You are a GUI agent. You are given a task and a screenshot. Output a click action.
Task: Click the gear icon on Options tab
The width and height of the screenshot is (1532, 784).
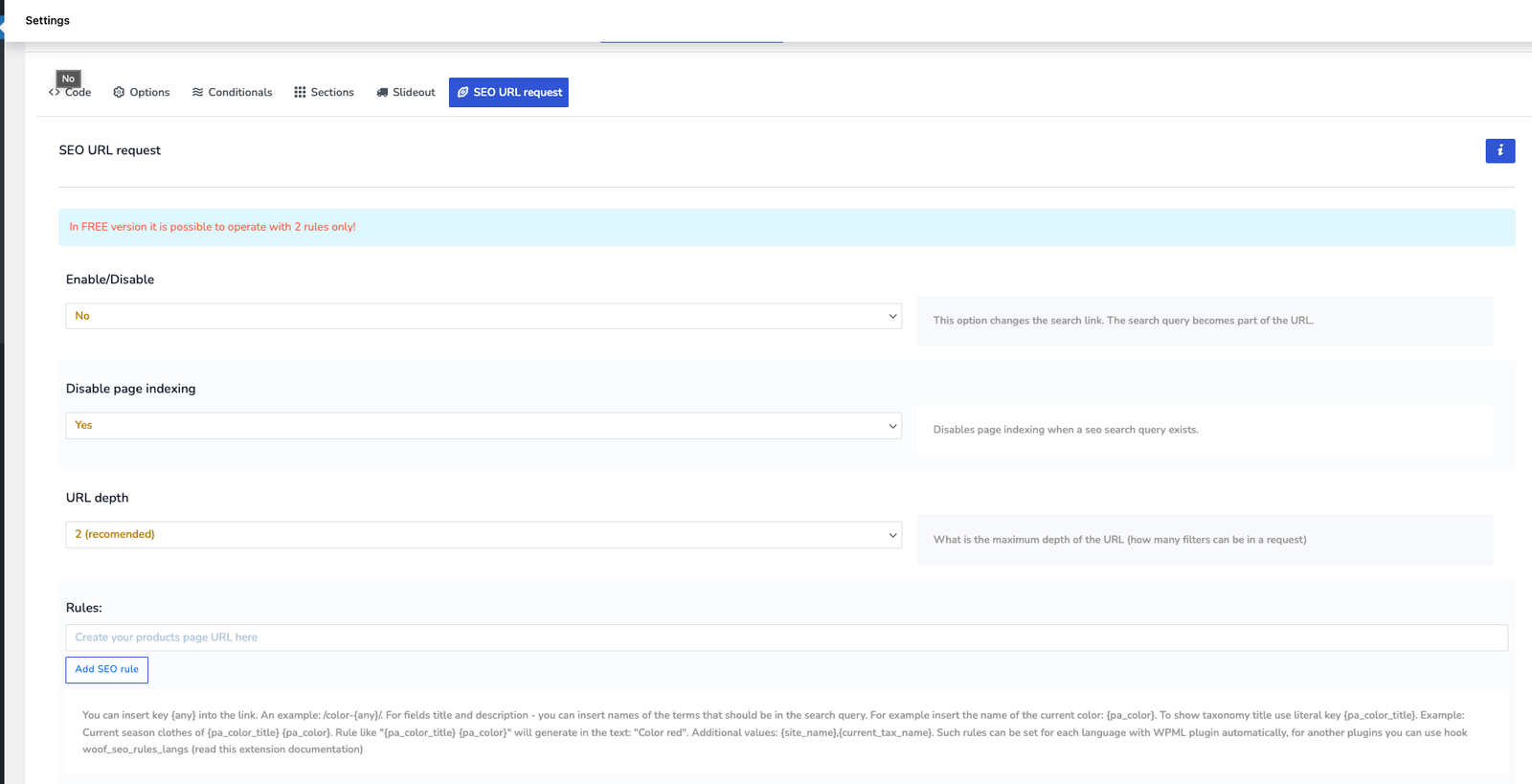[119, 93]
